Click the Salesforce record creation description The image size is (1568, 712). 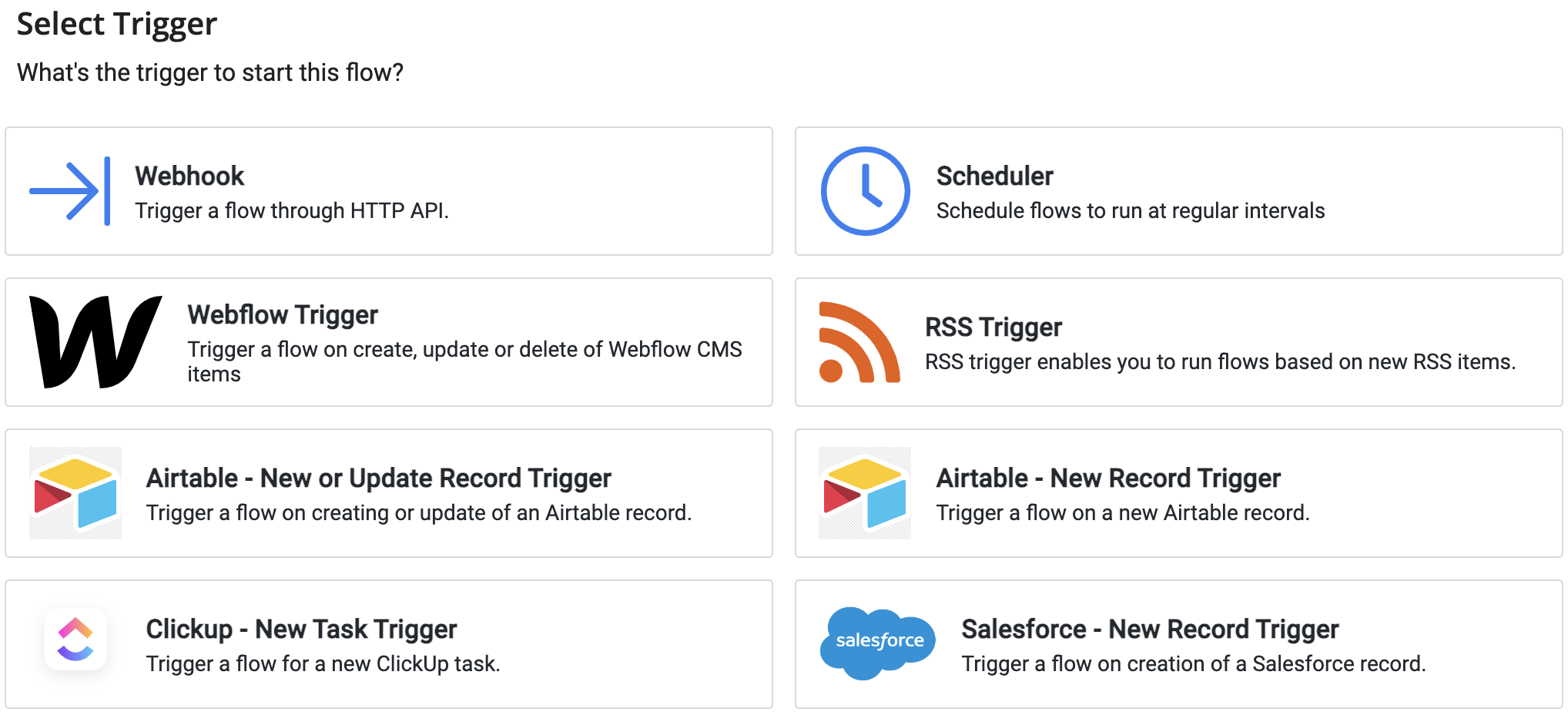pyautogui.click(x=1193, y=663)
